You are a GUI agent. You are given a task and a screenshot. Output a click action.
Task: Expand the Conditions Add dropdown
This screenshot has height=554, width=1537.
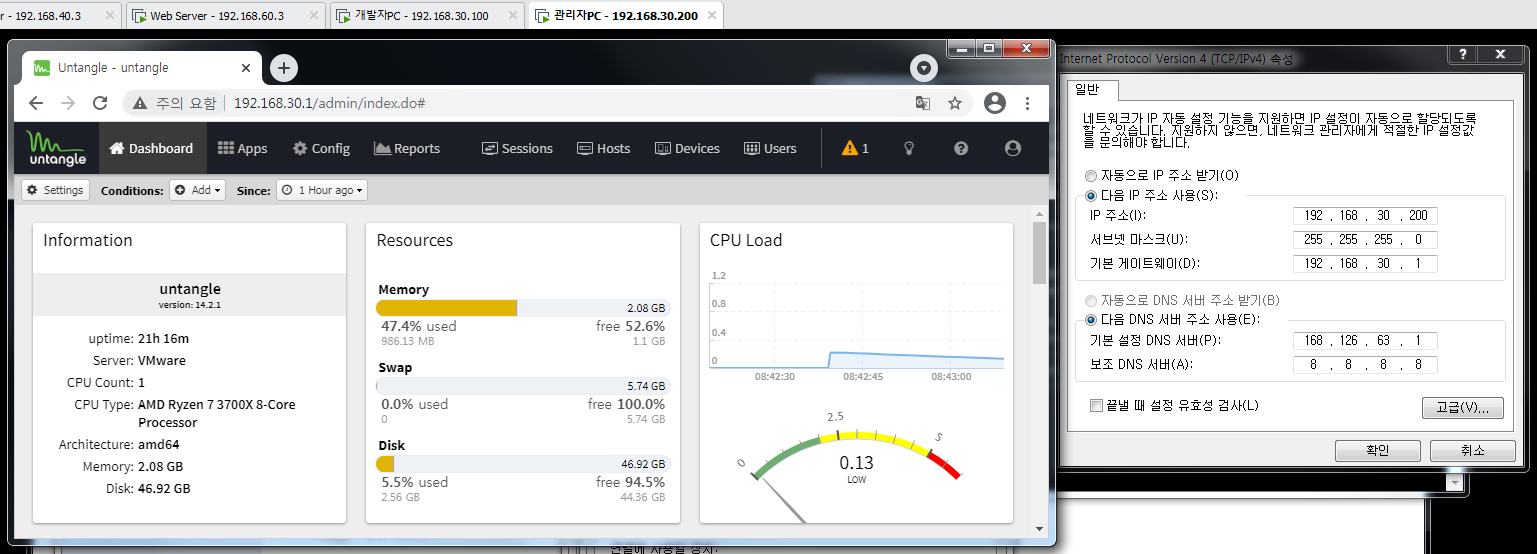(x=197, y=190)
